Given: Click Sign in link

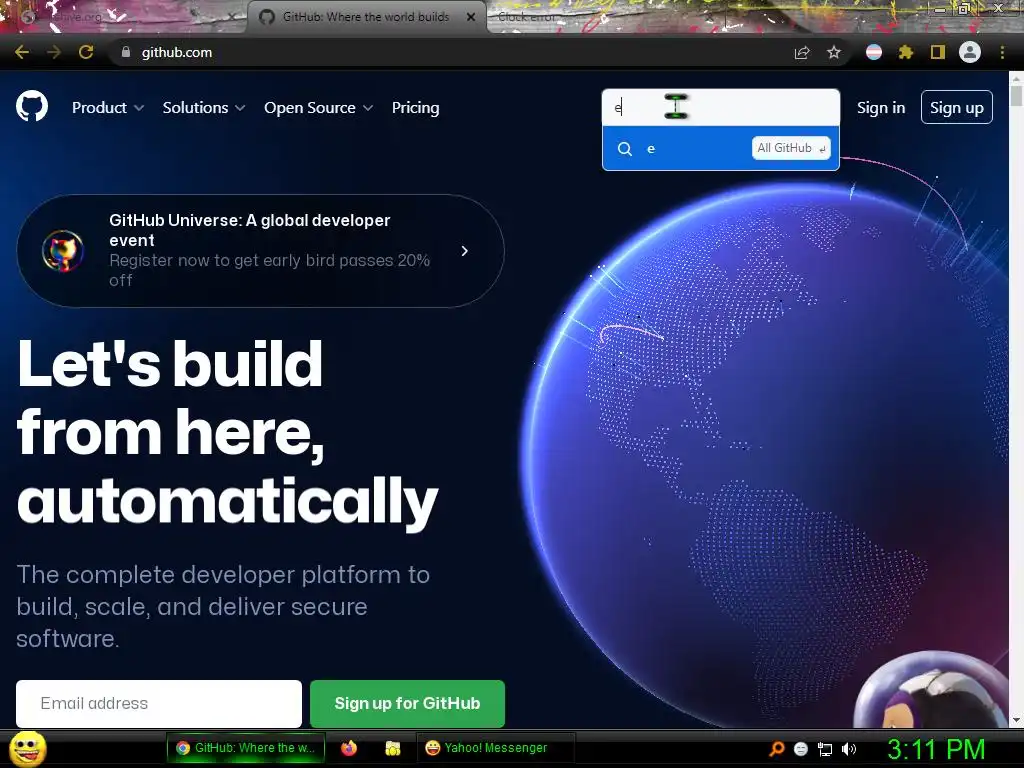Looking at the screenshot, I should pyautogui.click(x=881, y=108).
